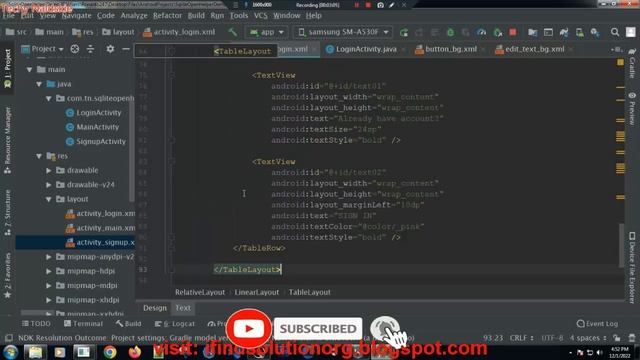Open the Terminal tool window
This screenshot has width=640, height=360.
[83, 324]
